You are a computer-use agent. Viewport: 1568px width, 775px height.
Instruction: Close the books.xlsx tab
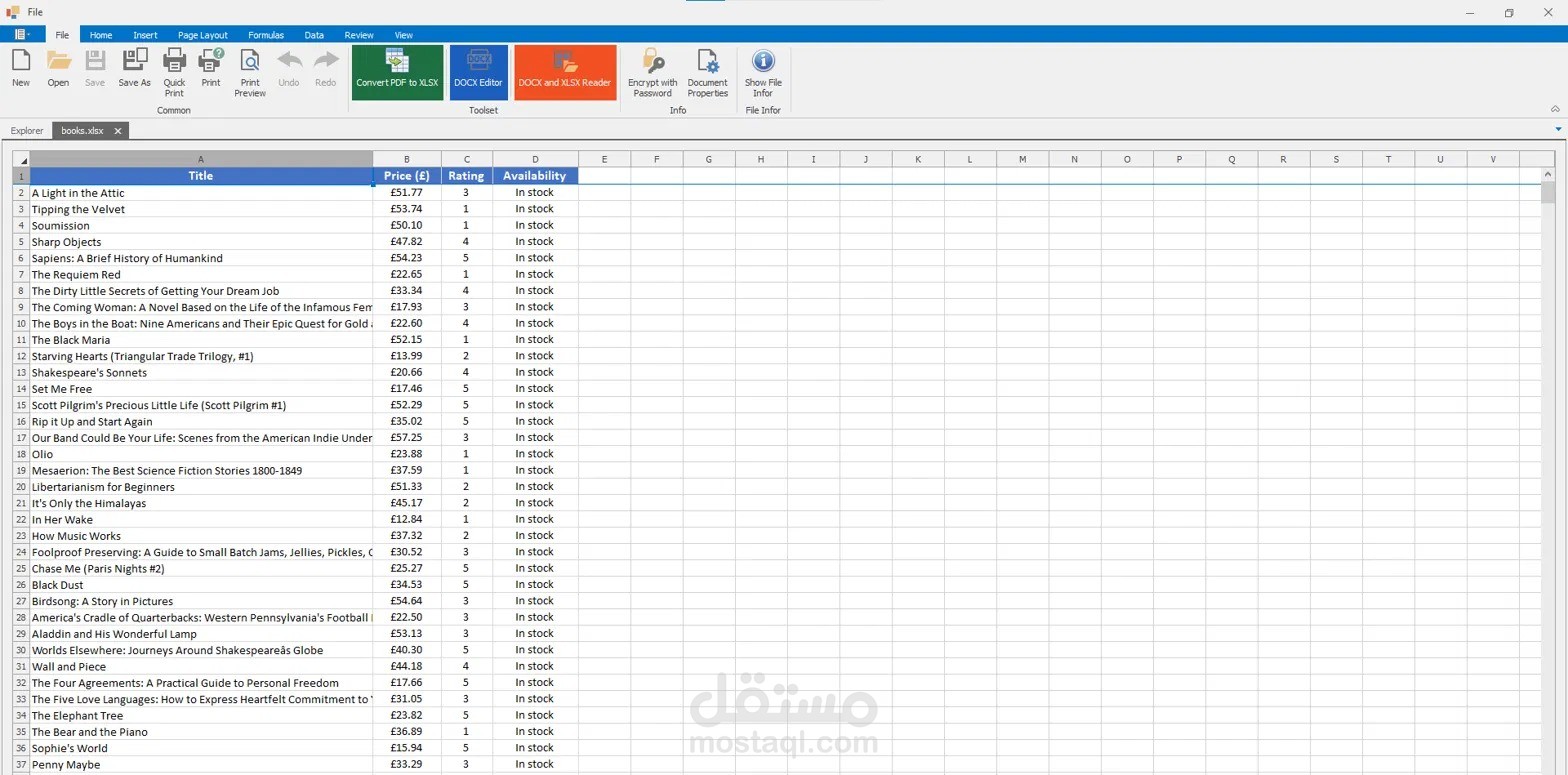pos(117,130)
